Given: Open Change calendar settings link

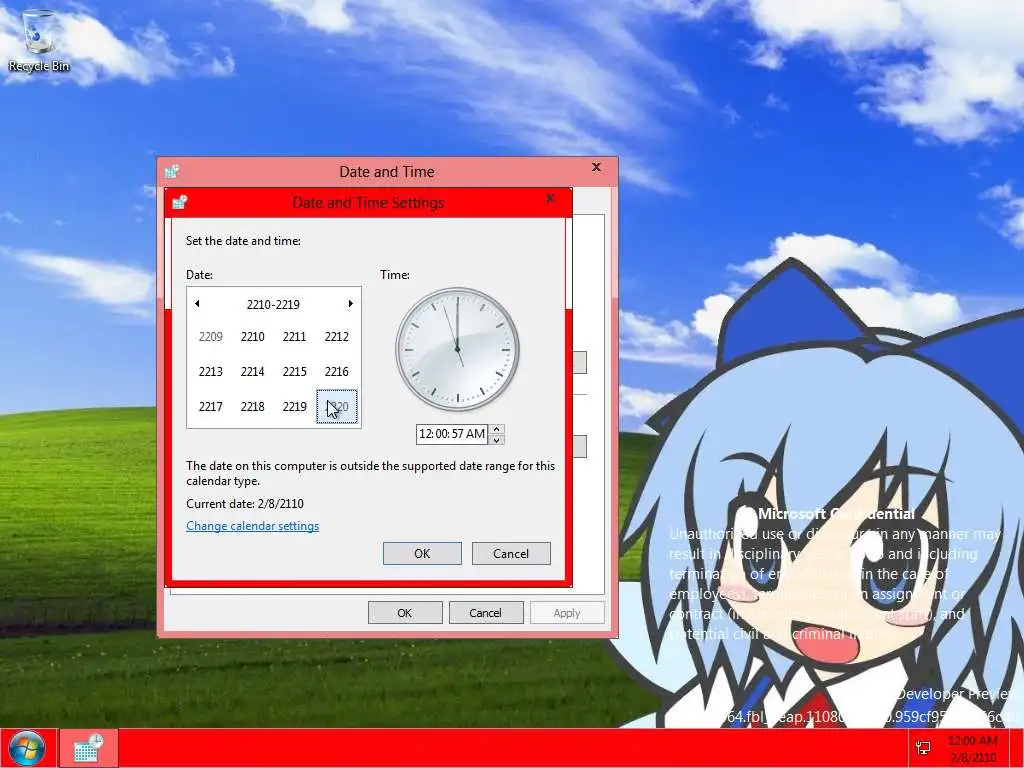Looking at the screenshot, I should point(252,526).
